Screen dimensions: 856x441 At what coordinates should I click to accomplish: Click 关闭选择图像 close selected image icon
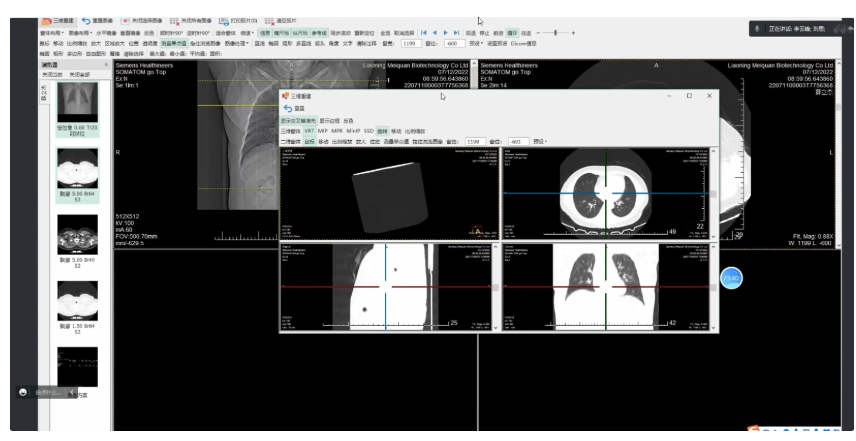pyautogui.click(x=125, y=21)
